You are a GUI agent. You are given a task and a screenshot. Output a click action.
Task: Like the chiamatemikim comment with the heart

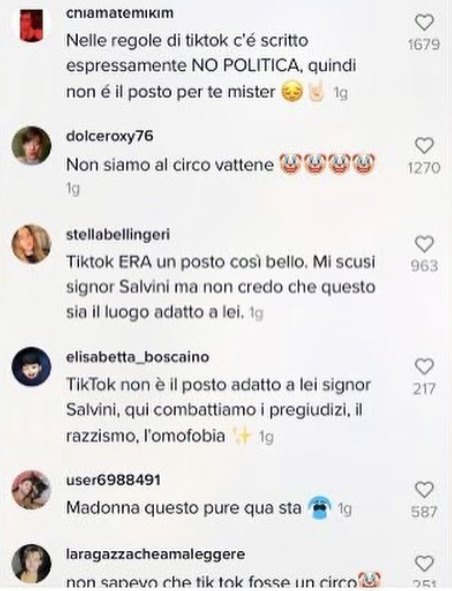(424, 23)
